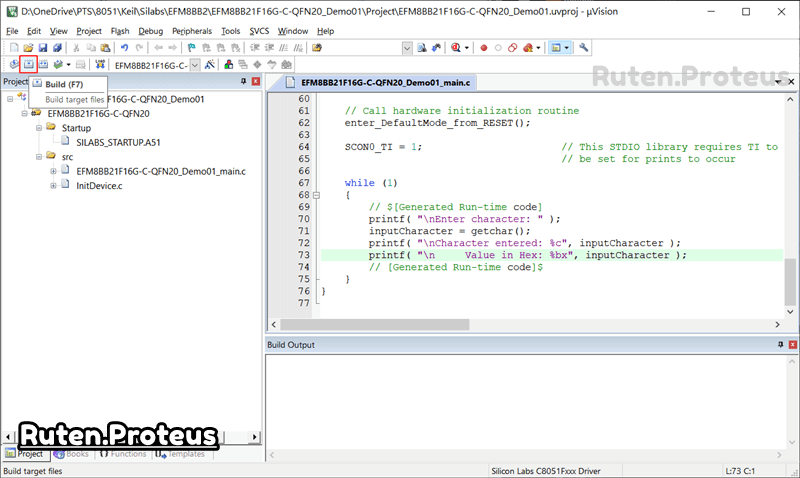Select EFM8BB21F16G-C-QFN20 target group

98,114
